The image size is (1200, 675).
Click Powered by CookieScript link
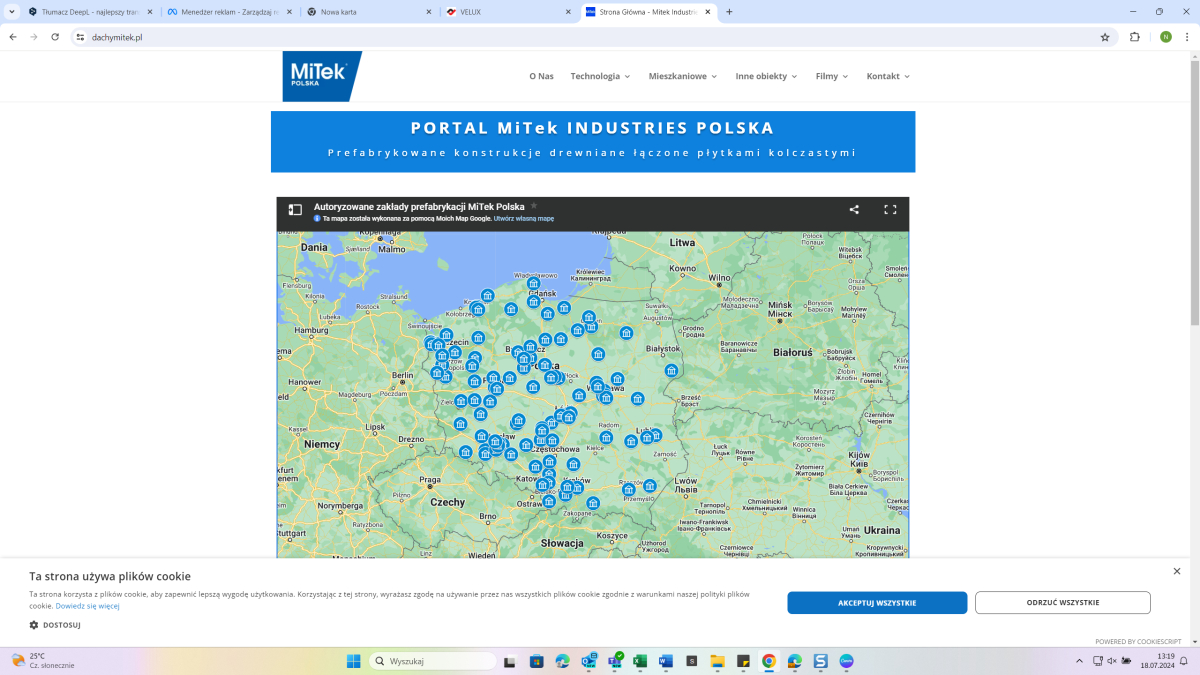pos(1138,642)
